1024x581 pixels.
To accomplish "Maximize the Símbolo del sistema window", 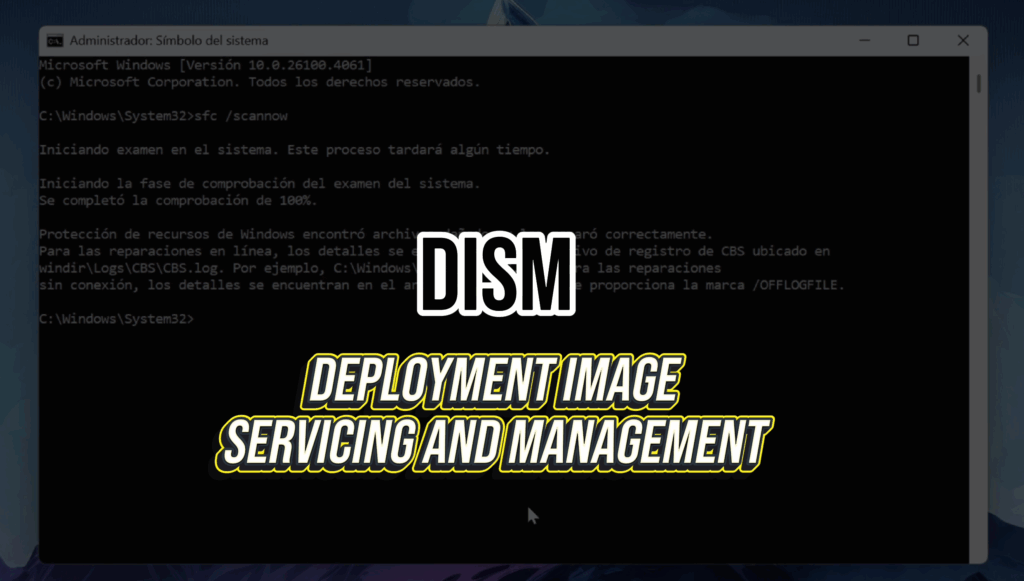I will (x=913, y=40).
